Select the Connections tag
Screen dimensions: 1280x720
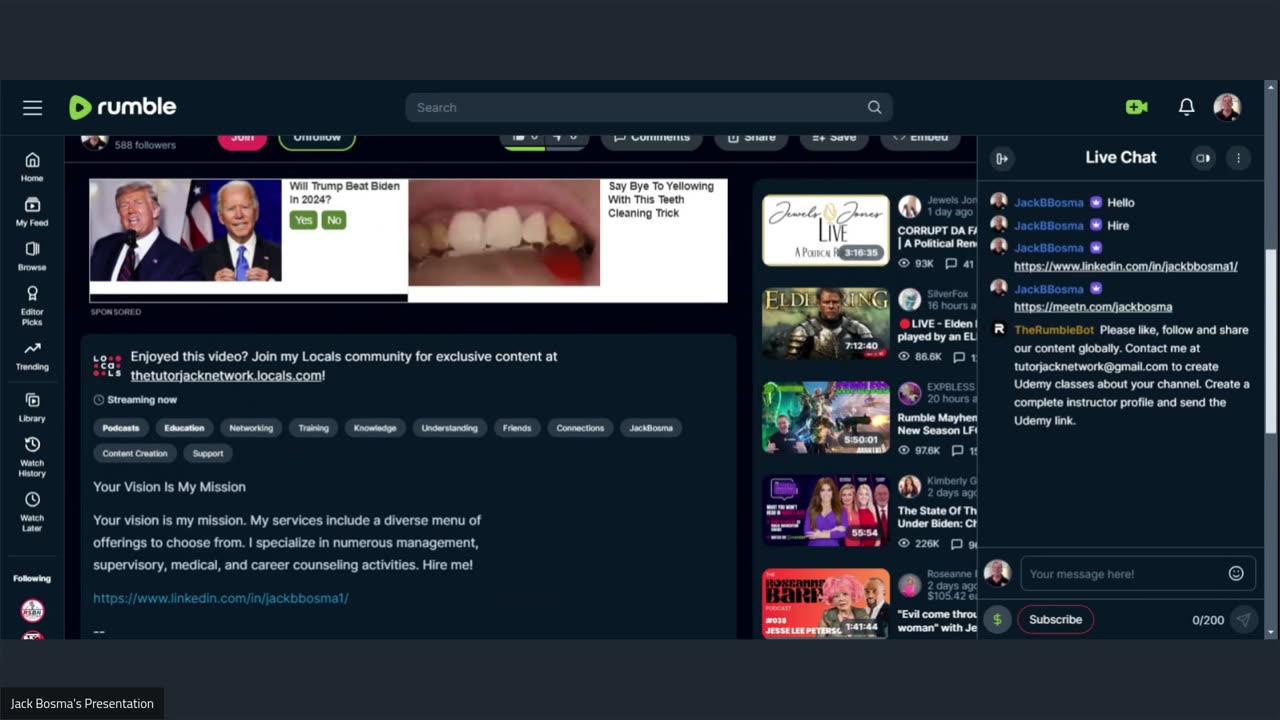click(x=580, y=428)
